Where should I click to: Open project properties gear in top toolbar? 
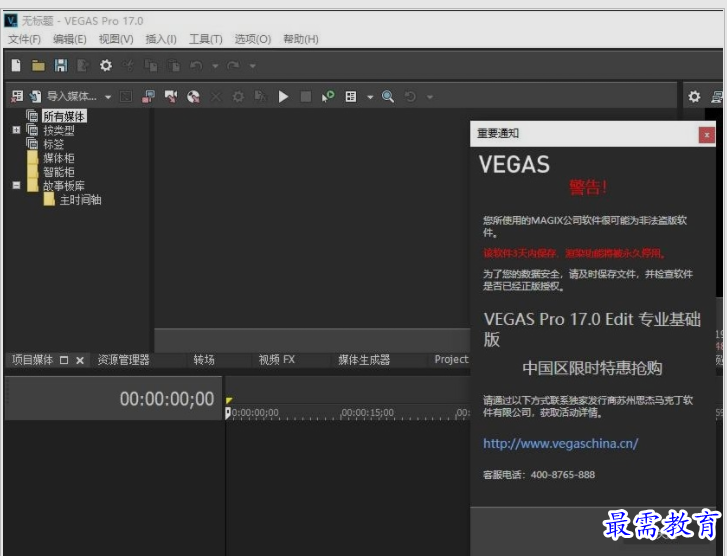(x=106, y=65)
